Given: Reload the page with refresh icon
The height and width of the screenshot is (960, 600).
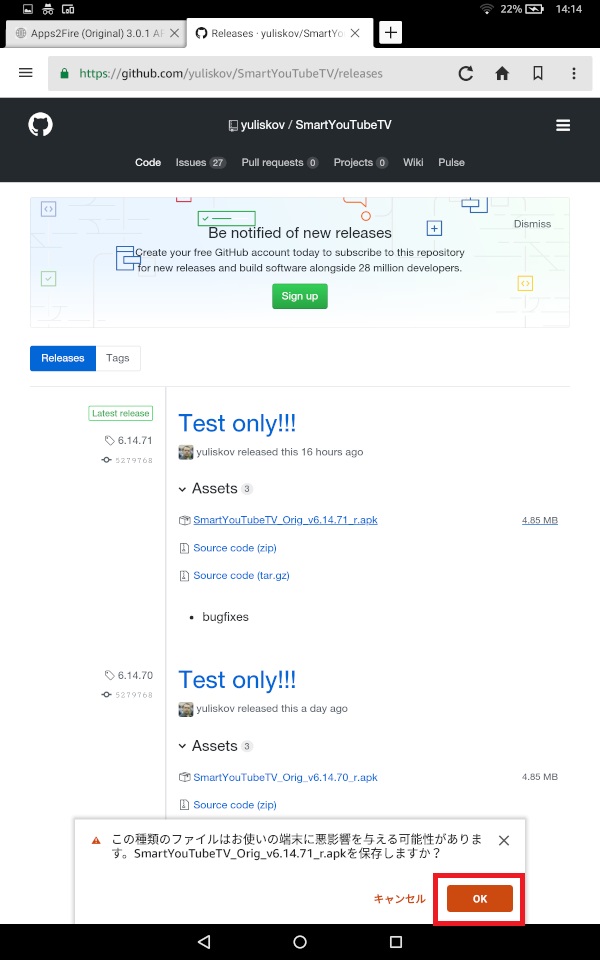Looking at the screenshot, I should [466, 73].
